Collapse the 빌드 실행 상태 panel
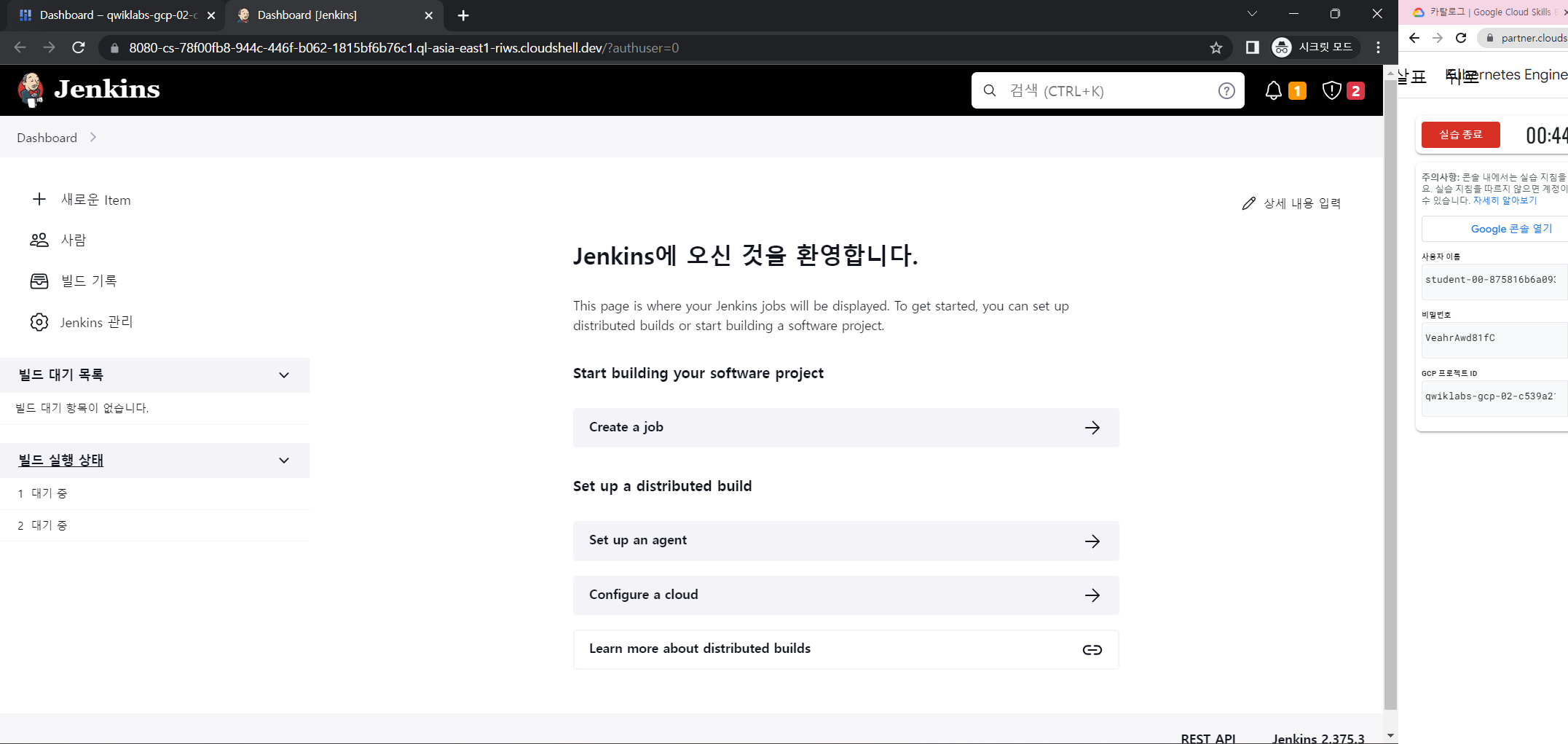Image resolution: width=1568 pixels, height=744 pixels. click(284, 461)
